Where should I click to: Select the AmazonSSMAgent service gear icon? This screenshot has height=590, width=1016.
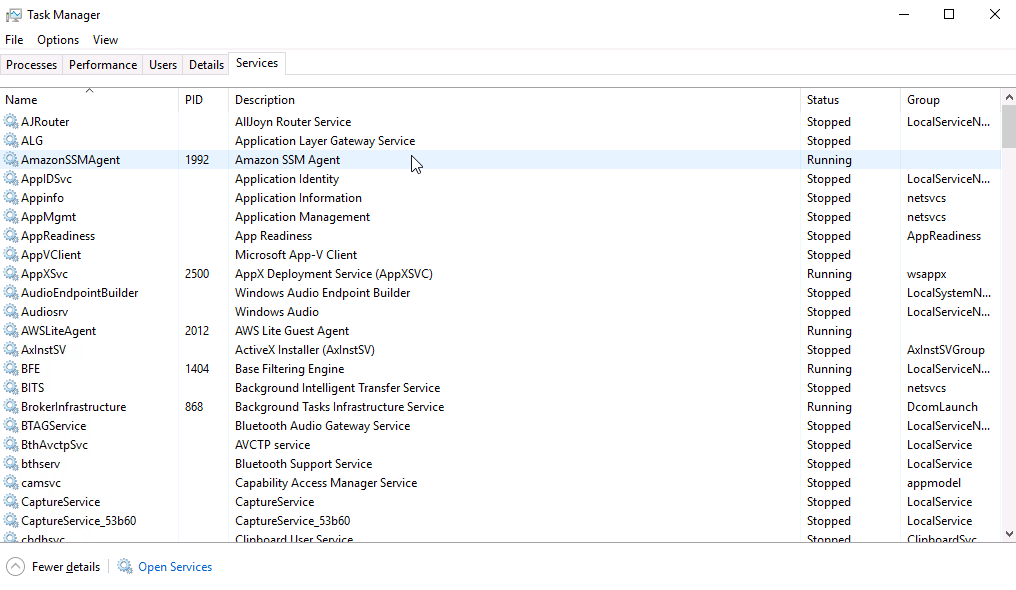[11, 159]
